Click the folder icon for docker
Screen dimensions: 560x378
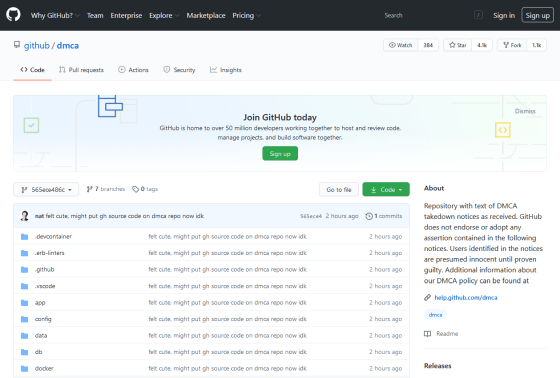(24, 368)
